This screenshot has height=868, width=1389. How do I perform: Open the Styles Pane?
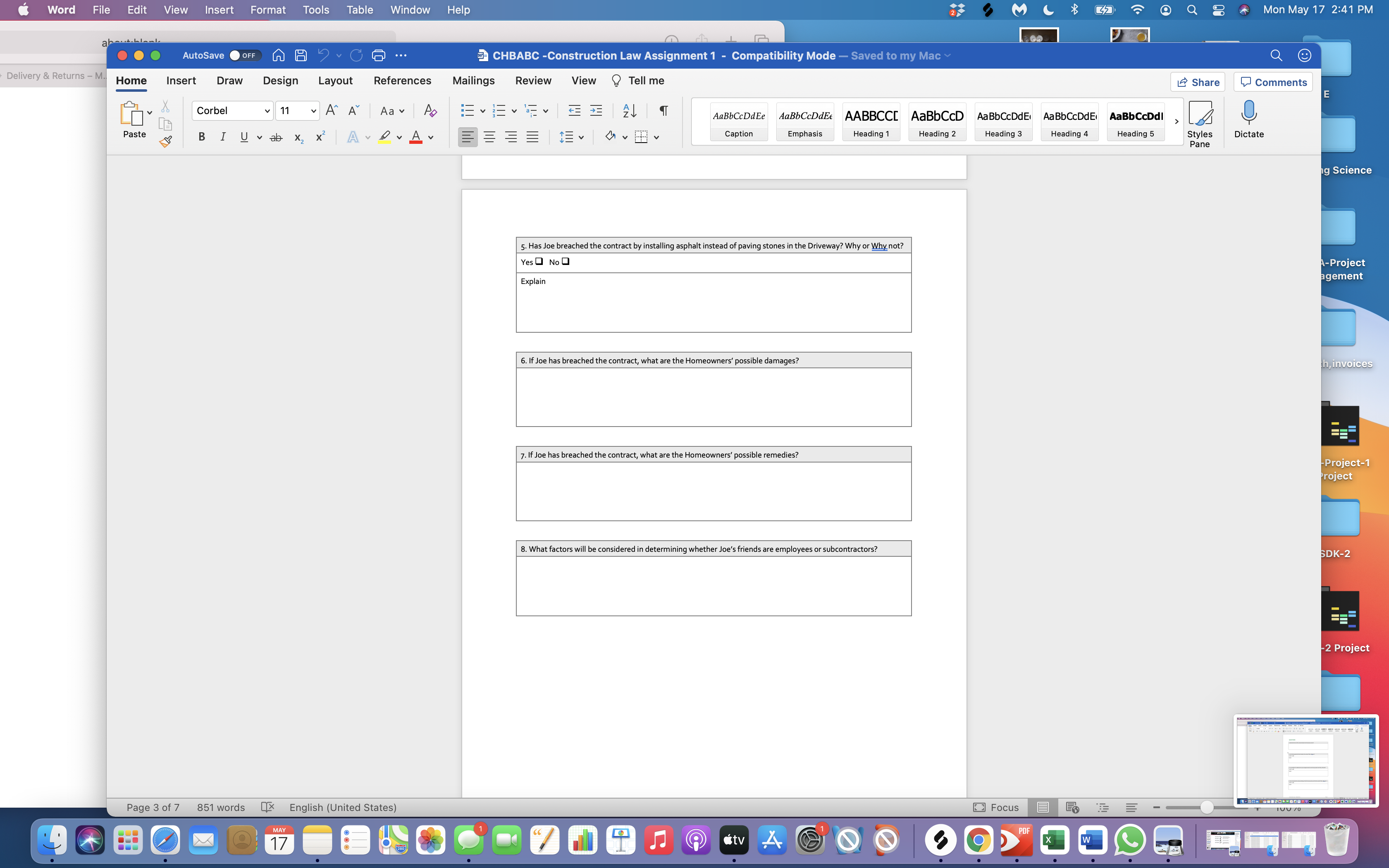pos(1200,122)
